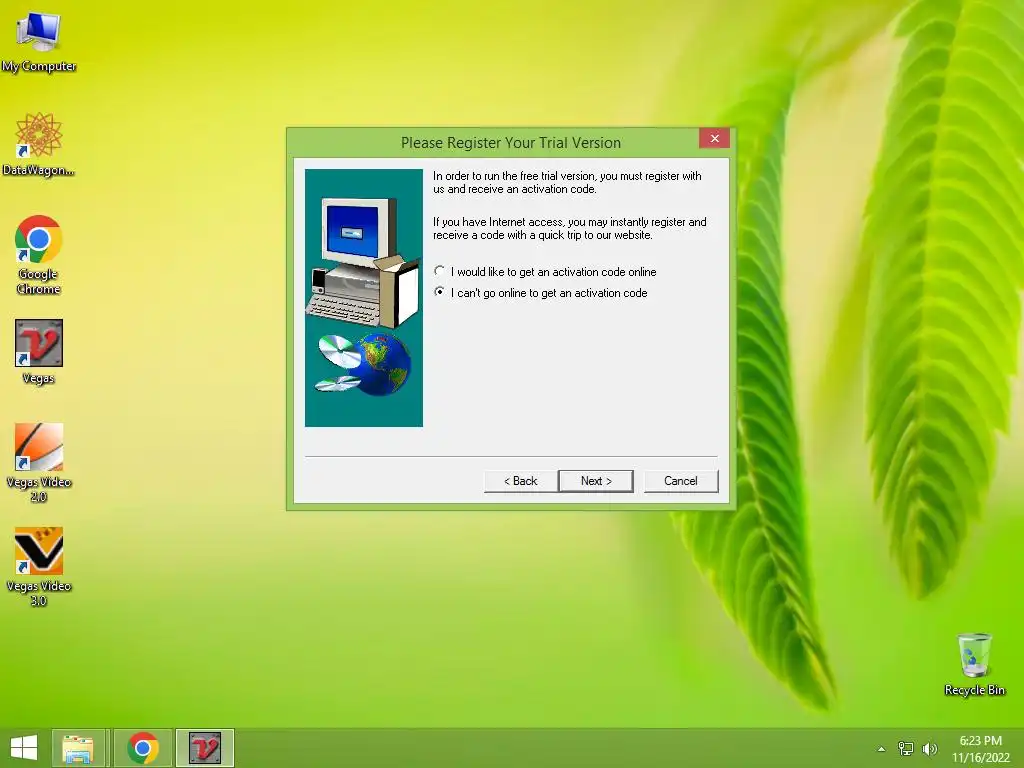Open the Windows Start button
1024x768 pixels.
[24, 748]
